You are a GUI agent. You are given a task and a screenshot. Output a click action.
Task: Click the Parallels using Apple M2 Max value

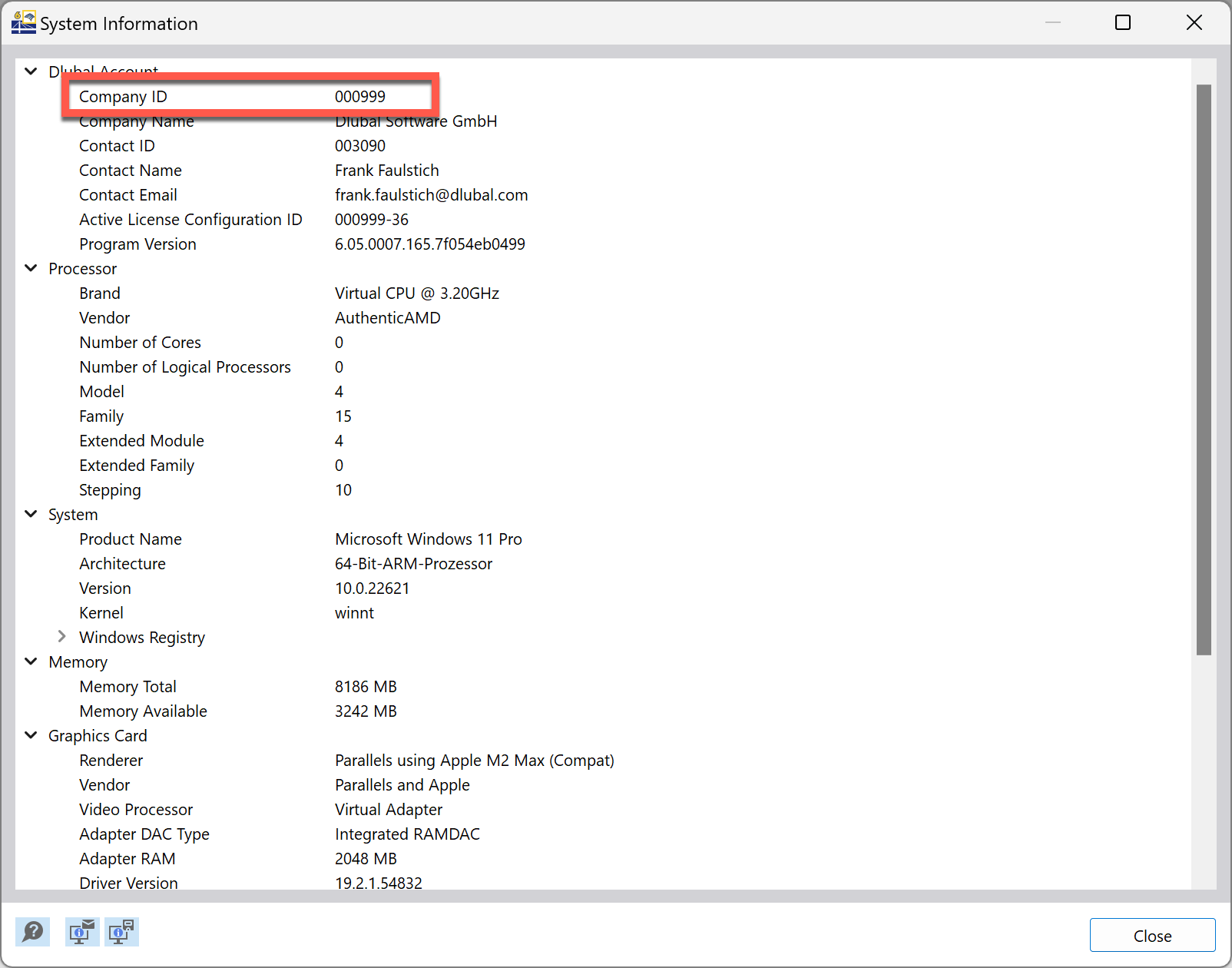pyautogui.click(x=474, y=761)
